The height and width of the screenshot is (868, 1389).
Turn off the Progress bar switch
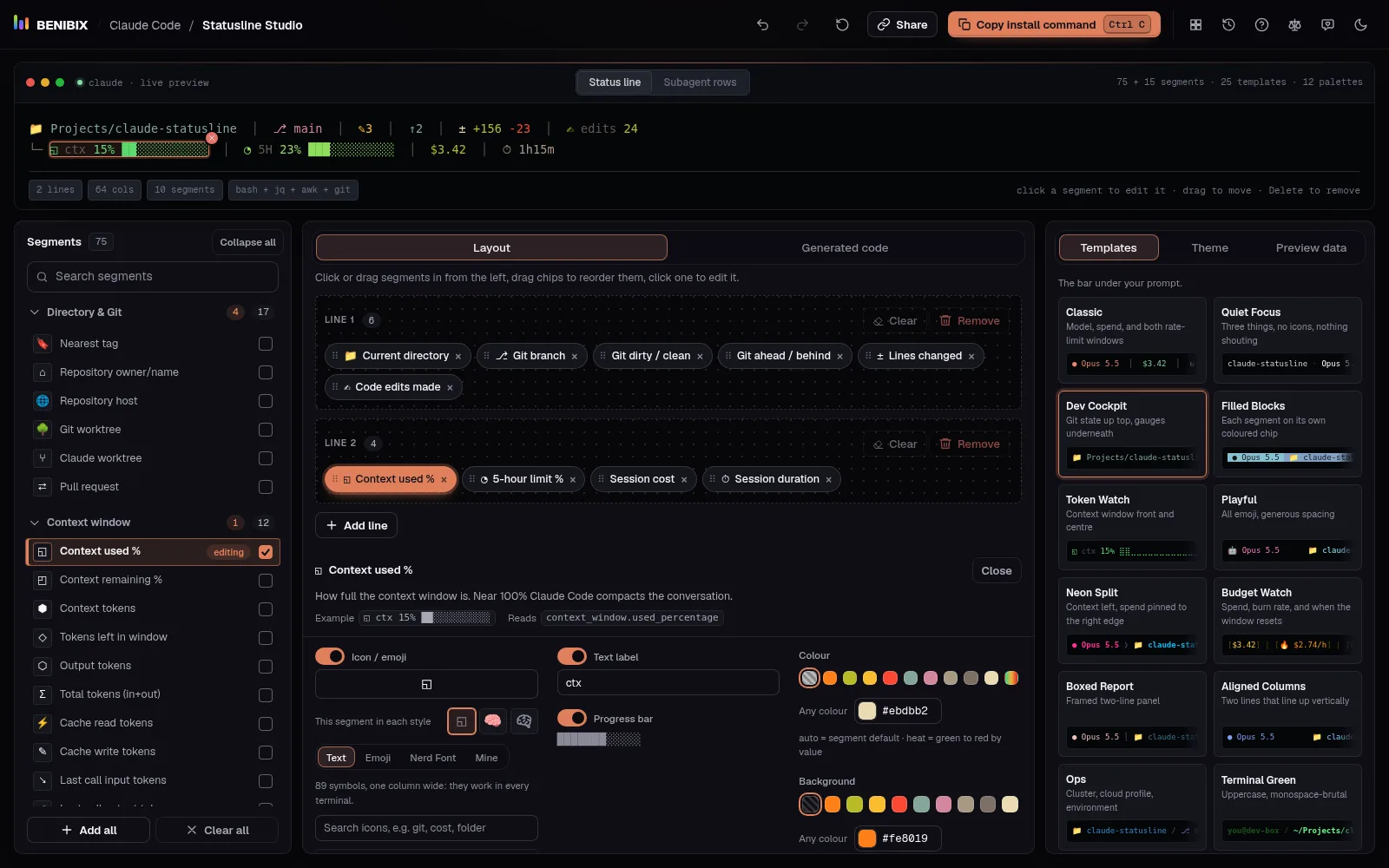click(572, 718)
